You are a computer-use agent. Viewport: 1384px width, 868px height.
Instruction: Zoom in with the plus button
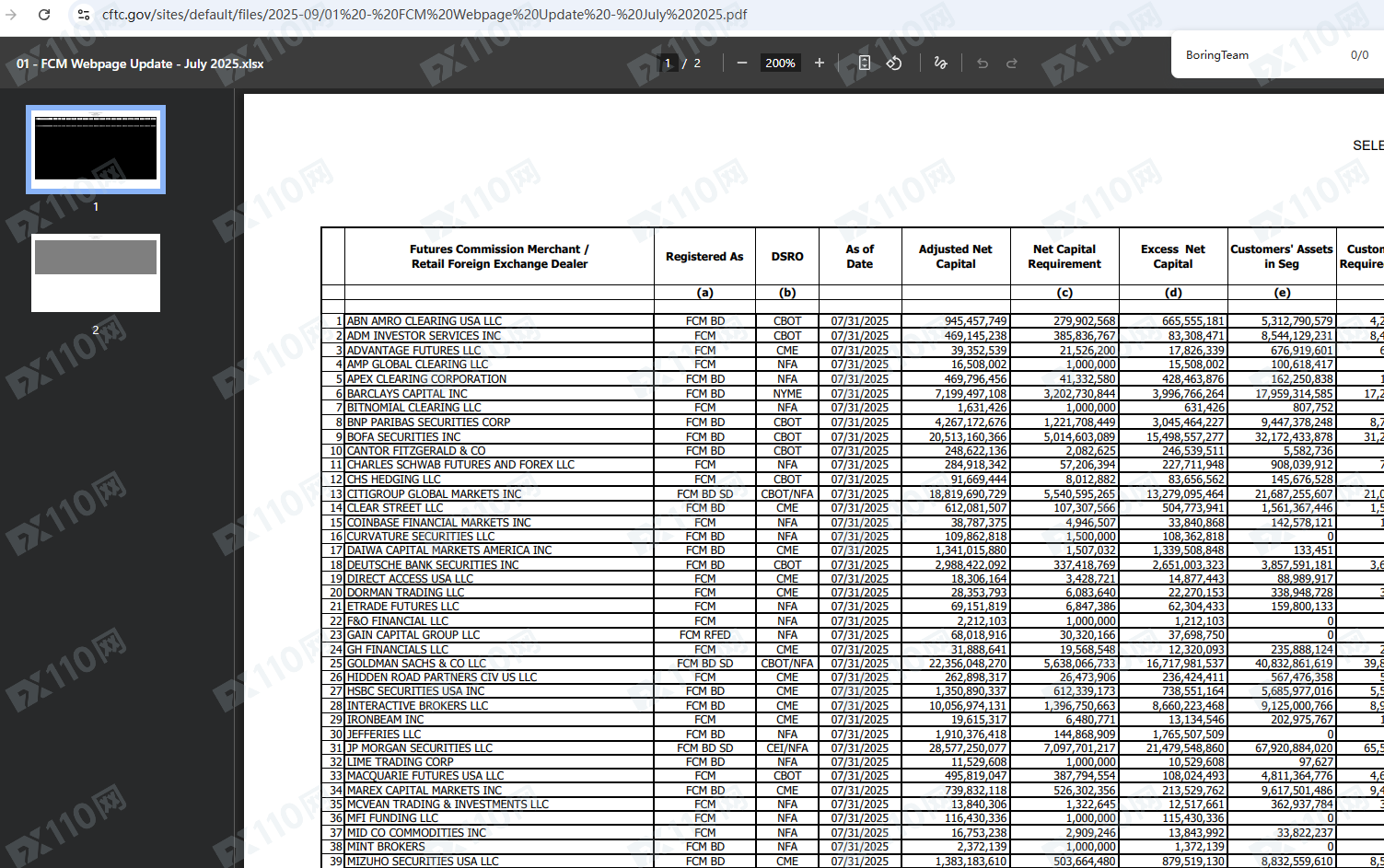pyautogui.click(x=819, y=63)
